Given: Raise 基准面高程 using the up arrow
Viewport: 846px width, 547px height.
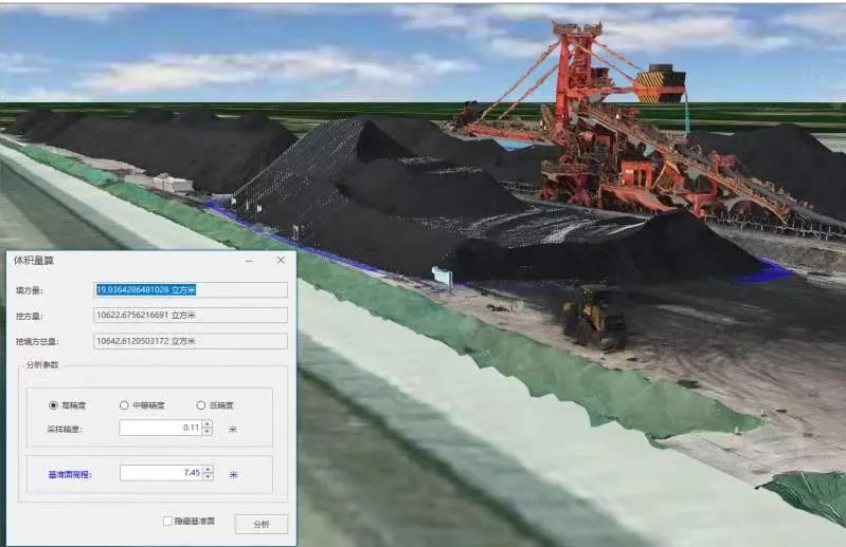Looking at the screenshot, I should click(207, 469).
